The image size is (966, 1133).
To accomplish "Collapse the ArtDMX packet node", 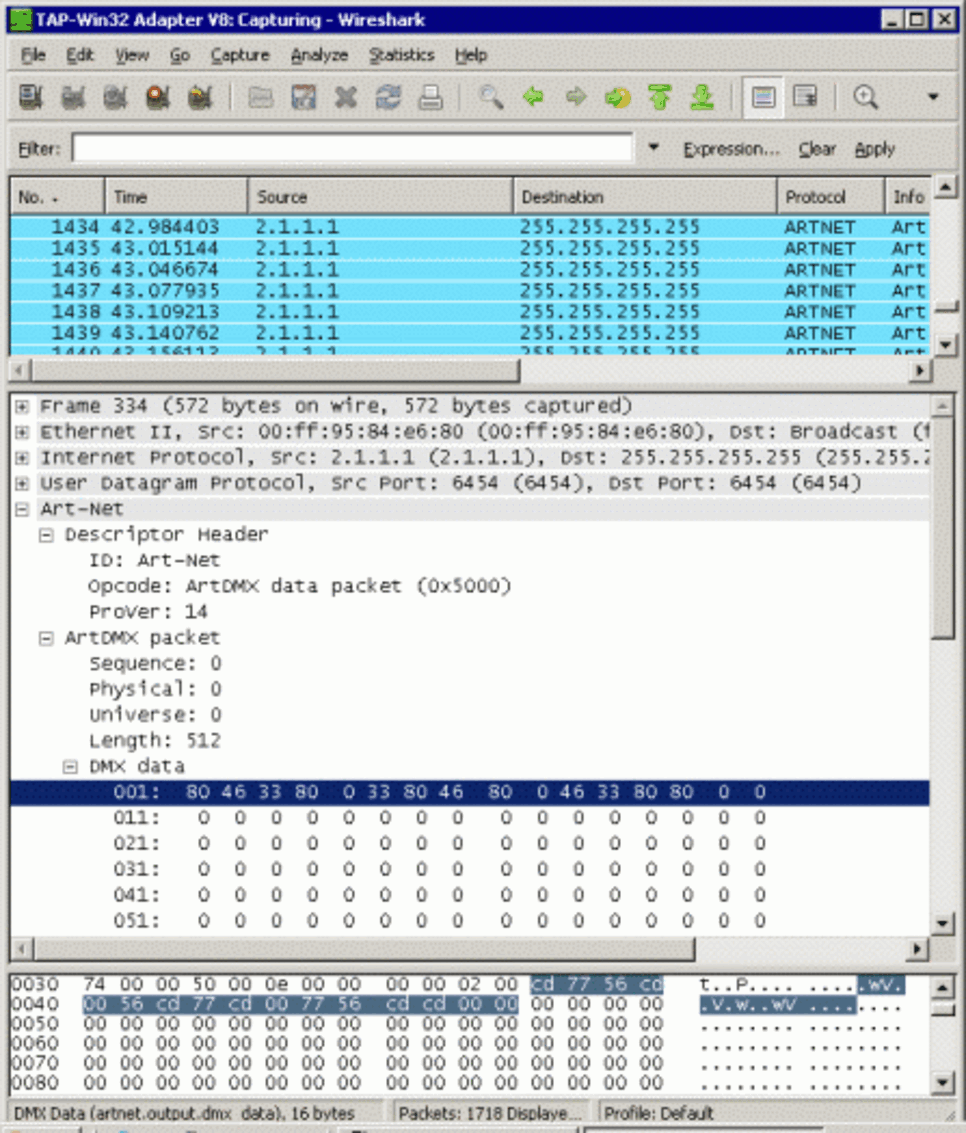I will click(x=46, y=639).
